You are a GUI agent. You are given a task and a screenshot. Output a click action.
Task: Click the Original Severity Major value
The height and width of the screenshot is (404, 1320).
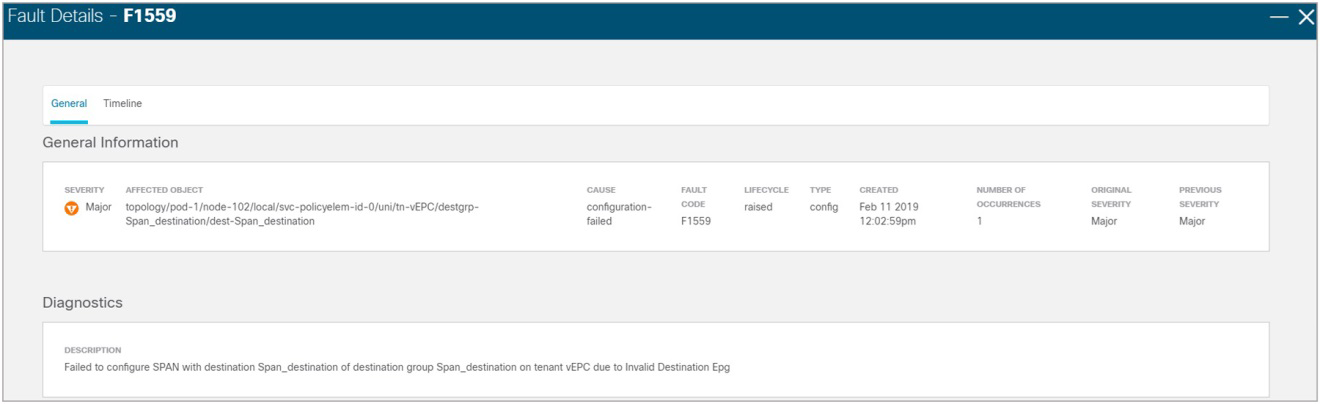(1104, 221)
